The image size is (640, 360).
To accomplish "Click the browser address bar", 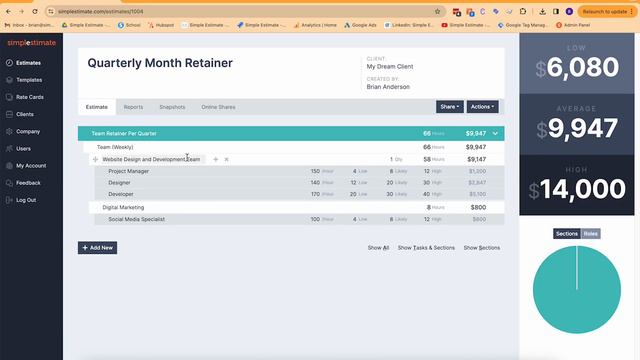I will click(245, 11).
